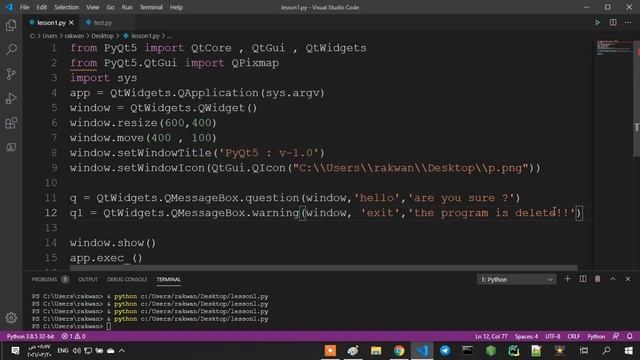Viewport: 640px width, 360px height.
Task: Click the editor horizontal scrollbar
Action: click(323, 268)
